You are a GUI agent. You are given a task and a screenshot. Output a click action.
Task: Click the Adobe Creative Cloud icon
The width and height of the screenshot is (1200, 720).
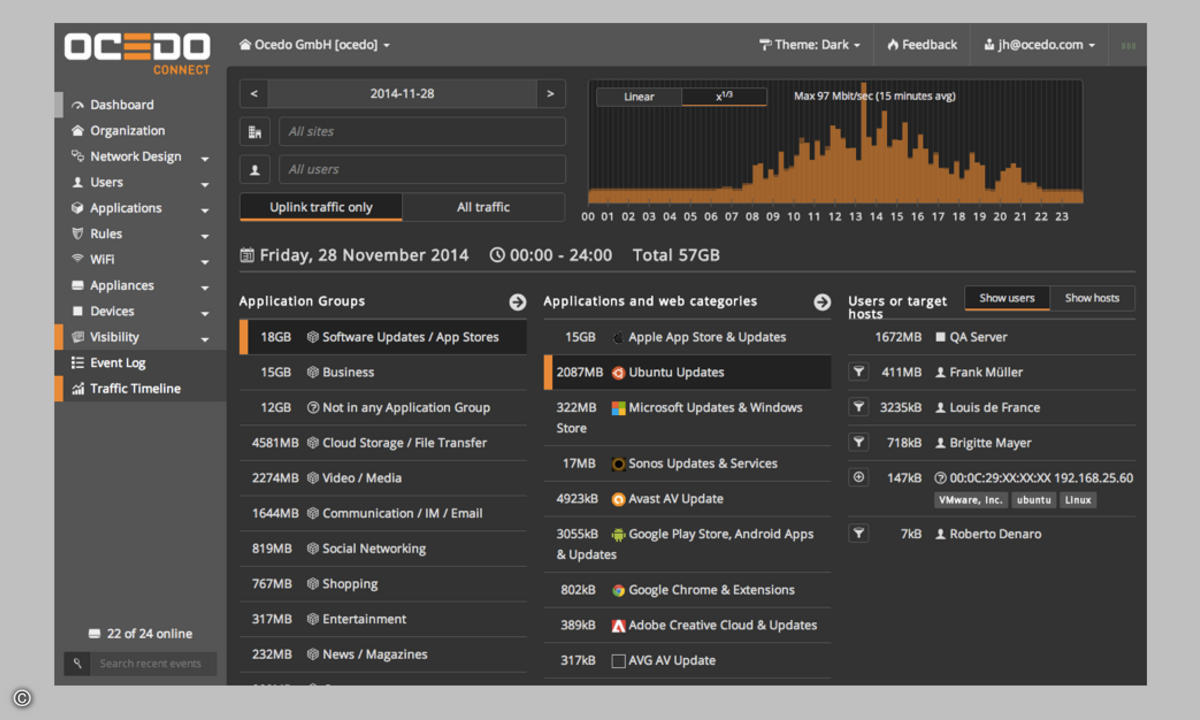click(x=618, y=626)
